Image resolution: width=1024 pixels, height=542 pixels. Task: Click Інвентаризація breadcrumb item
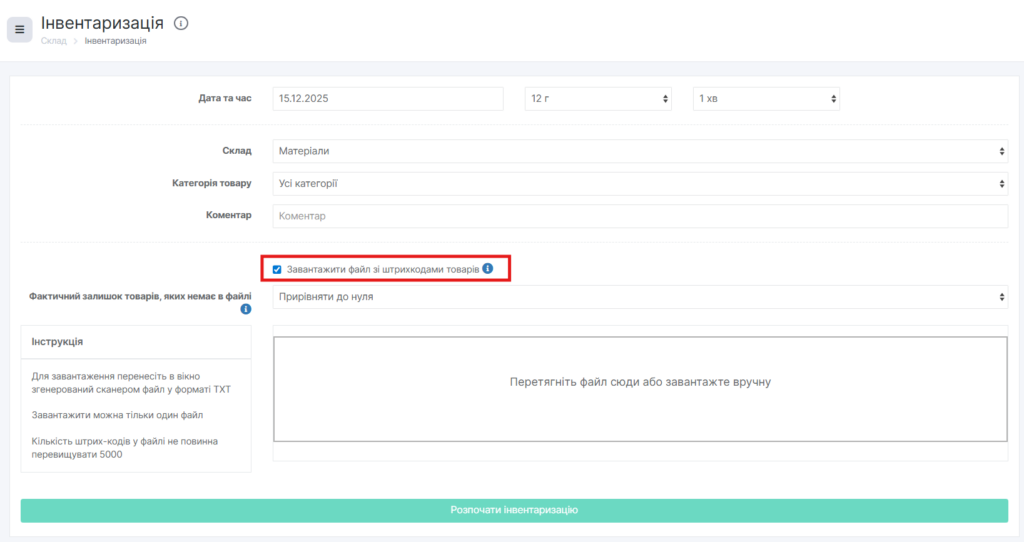(115, 41)
